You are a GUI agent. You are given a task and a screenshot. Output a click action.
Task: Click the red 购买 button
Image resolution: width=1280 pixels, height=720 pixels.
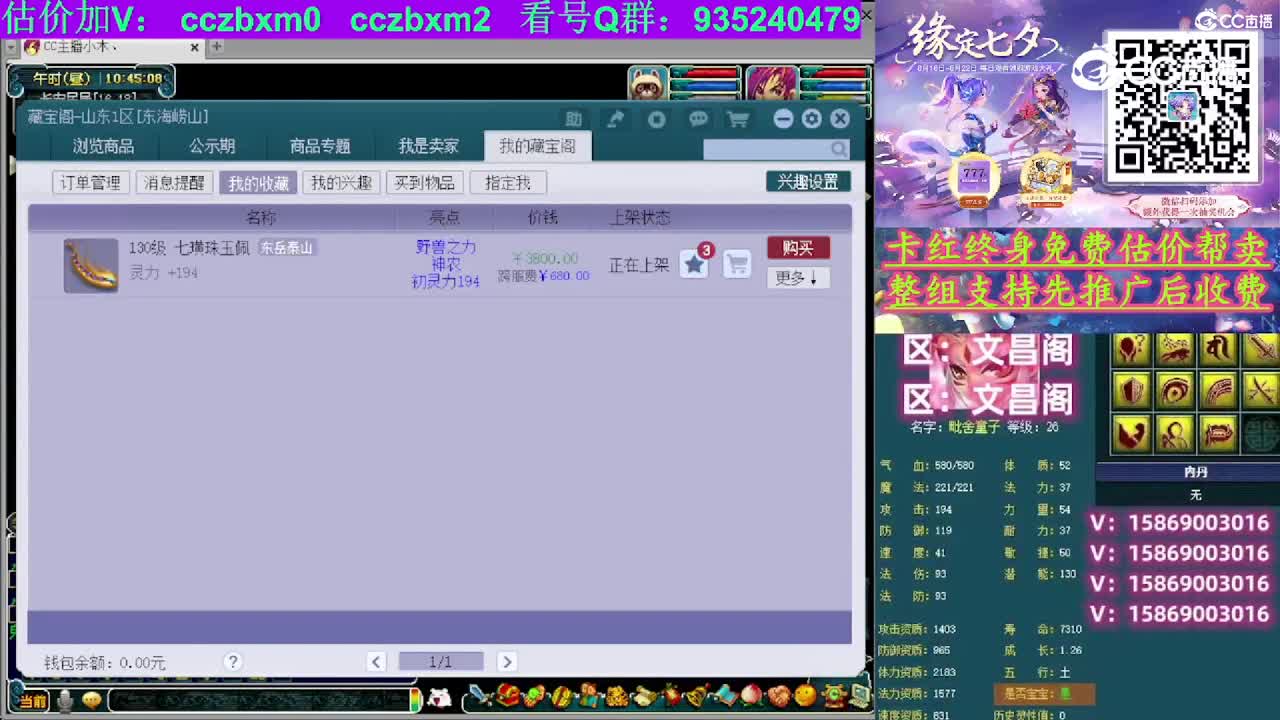coord(798,248)
